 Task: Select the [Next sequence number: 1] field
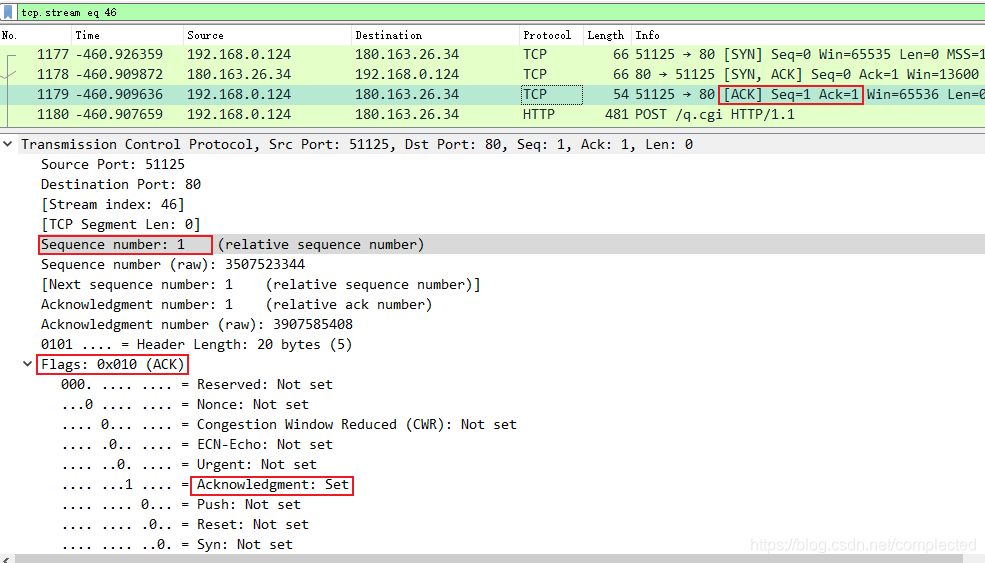click(x=261, y=285)
